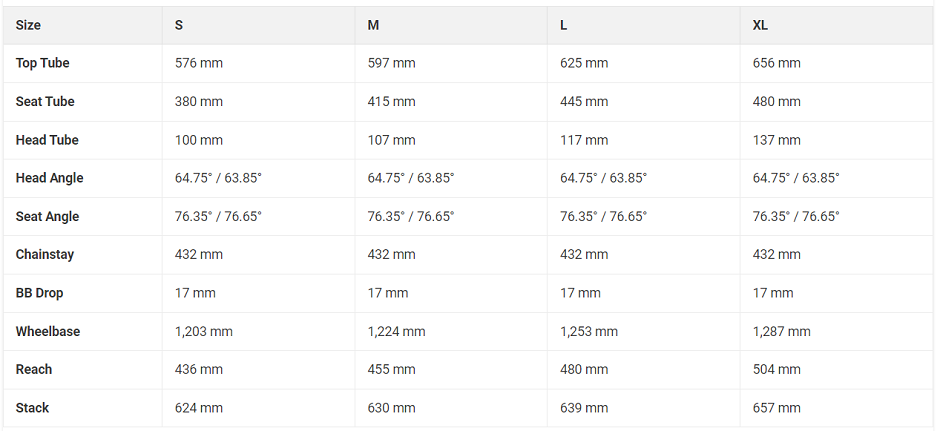Select the L size column header
Image resolution: width=940 pixels, height=431 pixels.
pyautogui.click(x=564, y=25)
